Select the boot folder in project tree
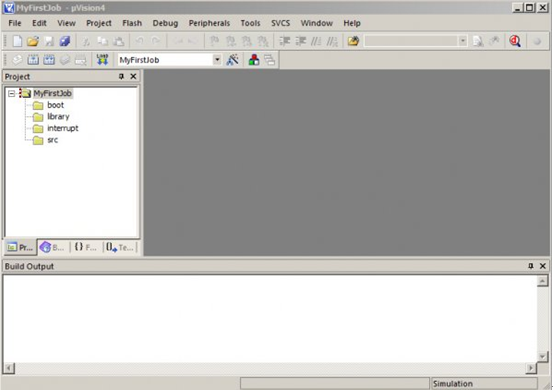The image size is (553, 390). pos(55,105)
